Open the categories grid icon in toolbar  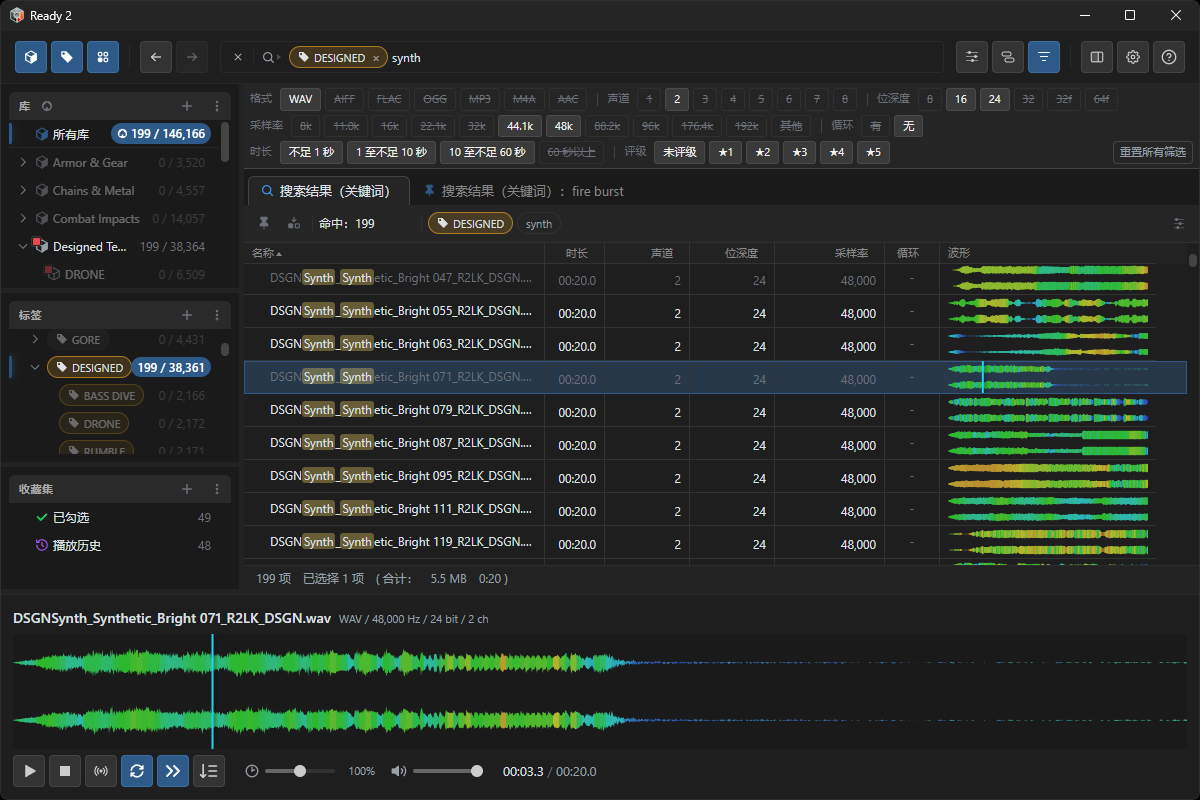click(x=103, y=57)
